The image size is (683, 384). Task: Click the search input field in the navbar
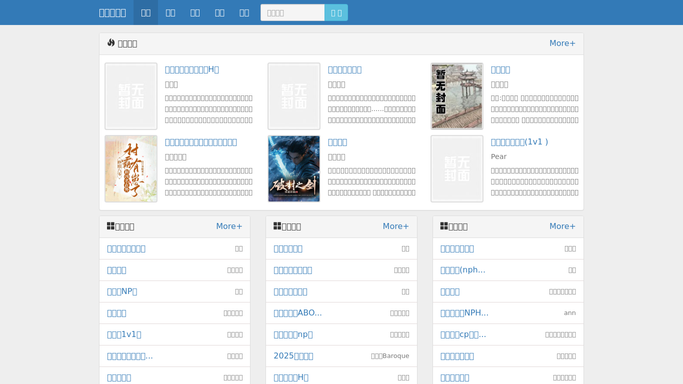coord(292,13)
